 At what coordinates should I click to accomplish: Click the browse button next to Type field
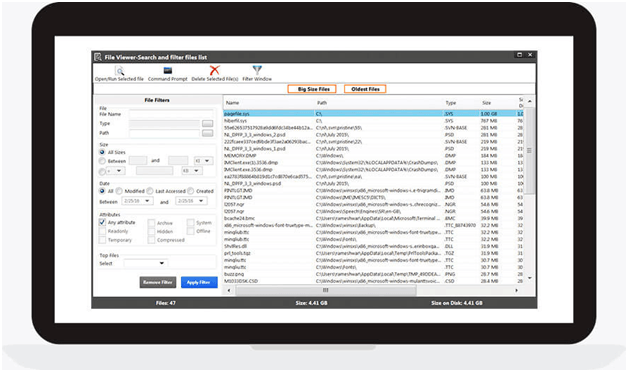pos(207,123)
